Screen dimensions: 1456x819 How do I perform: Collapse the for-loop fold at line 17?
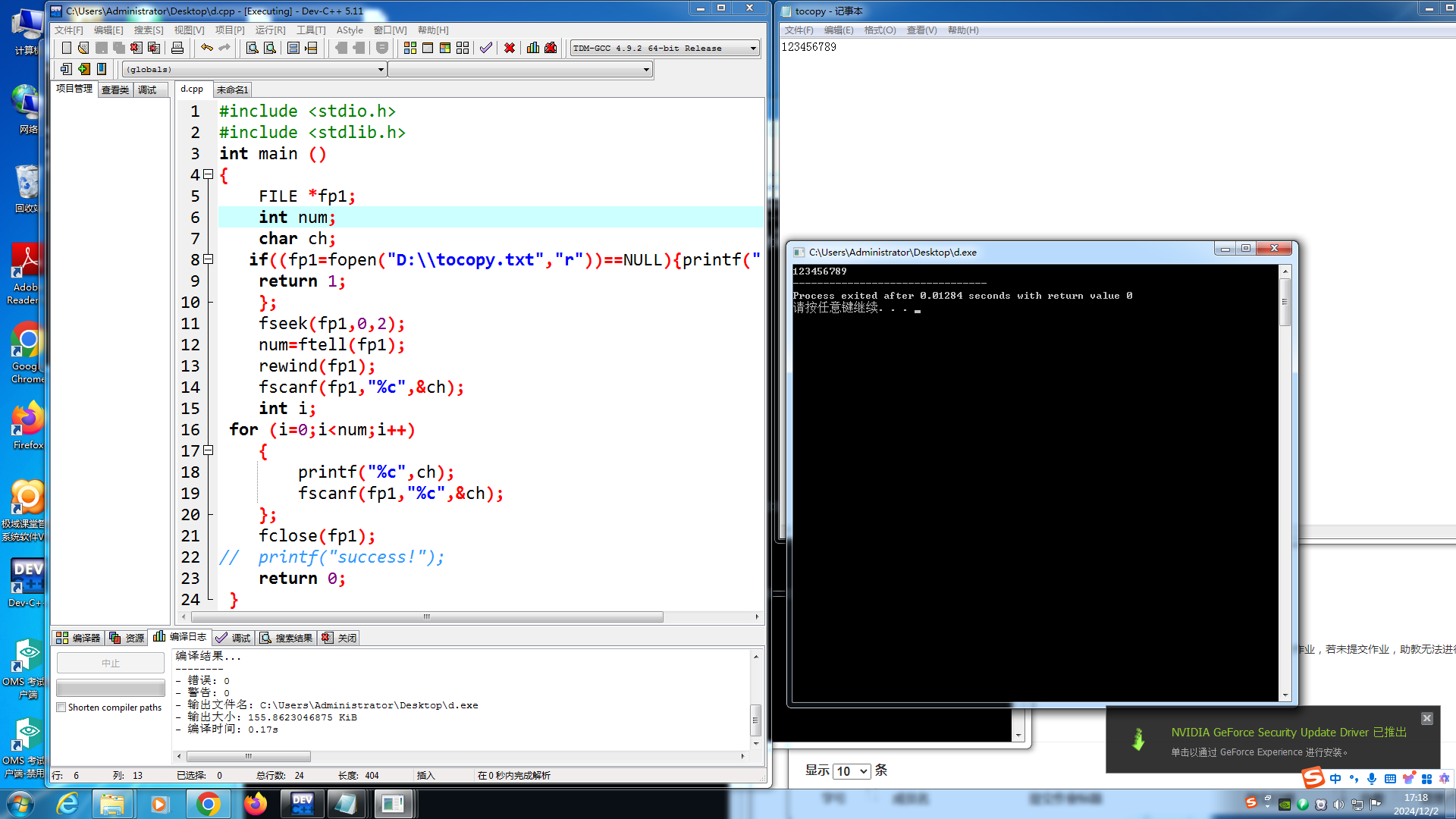pyautogui.click(x=209, y=450)
